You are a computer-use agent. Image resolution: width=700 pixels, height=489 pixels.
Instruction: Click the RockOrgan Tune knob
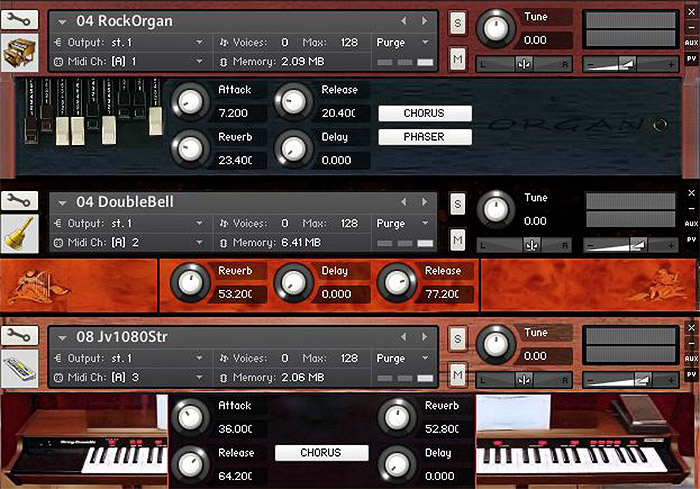pyautogui.click(x=495, y=29)
